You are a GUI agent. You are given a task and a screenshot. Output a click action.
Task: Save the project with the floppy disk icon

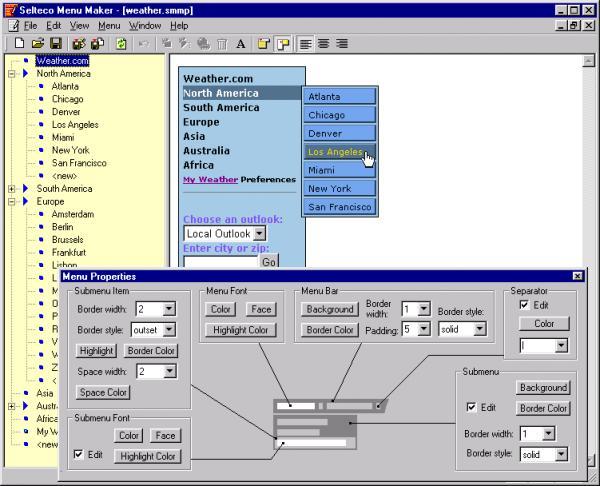click(56, 43)
